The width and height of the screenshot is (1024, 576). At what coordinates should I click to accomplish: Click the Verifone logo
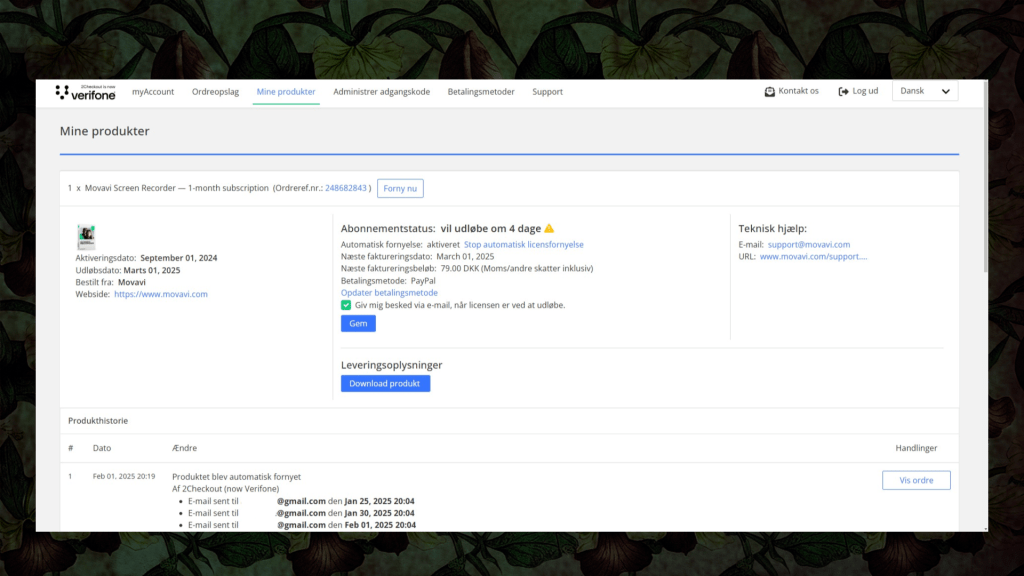[85, 92]
